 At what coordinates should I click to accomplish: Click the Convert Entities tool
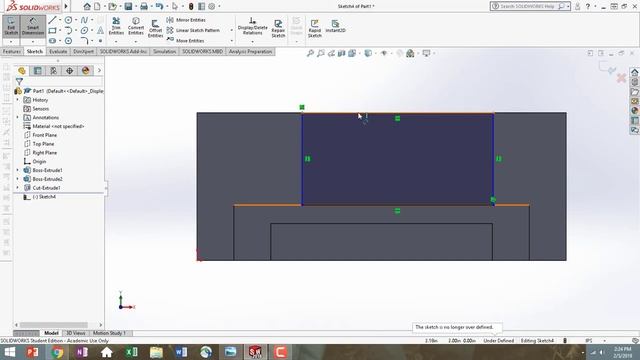tap(136, 26)
